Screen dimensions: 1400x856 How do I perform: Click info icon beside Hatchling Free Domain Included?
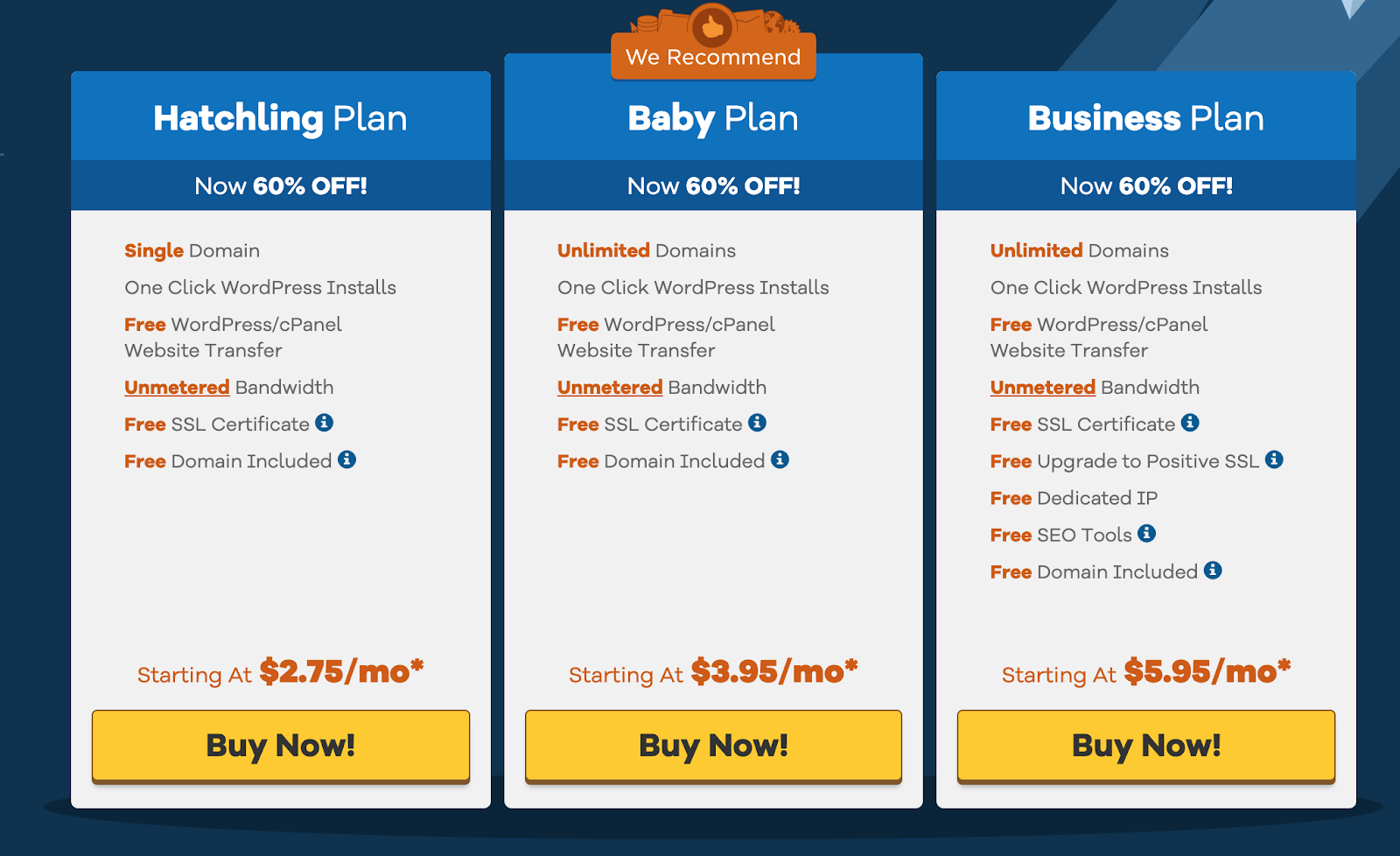pyautogui.click(x=347, y=460)
